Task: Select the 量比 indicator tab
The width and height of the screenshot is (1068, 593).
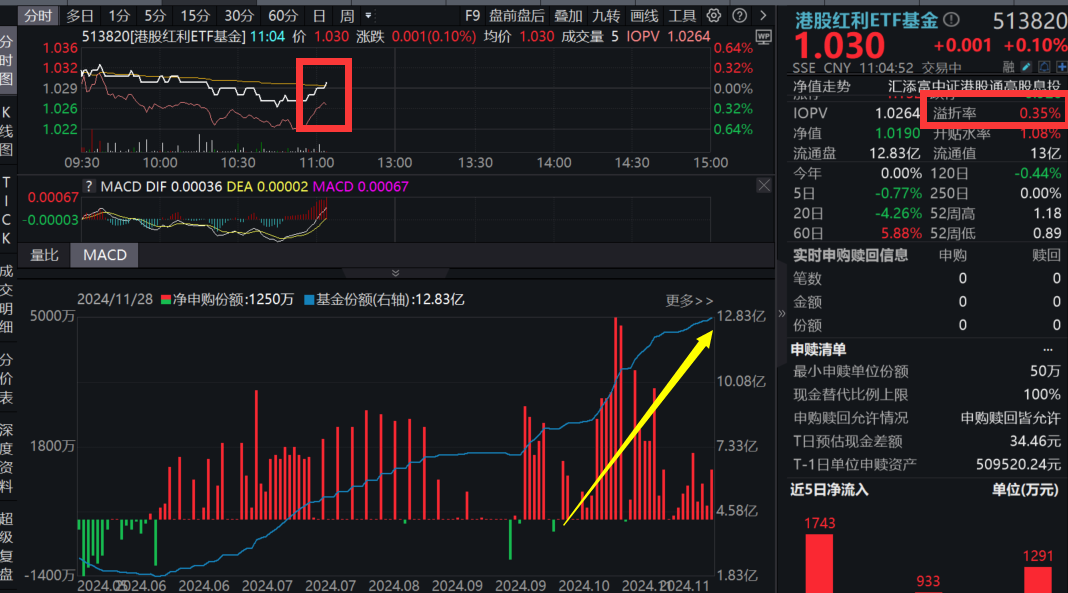Action: click(x=44, y=255)
